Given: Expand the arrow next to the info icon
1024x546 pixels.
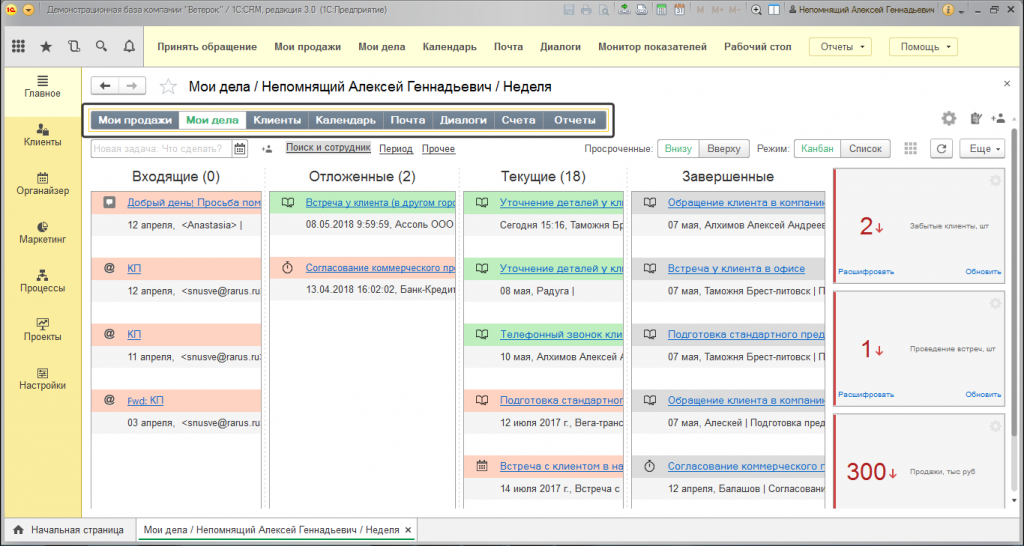Looking at the screenshot, I should [961, 10].
